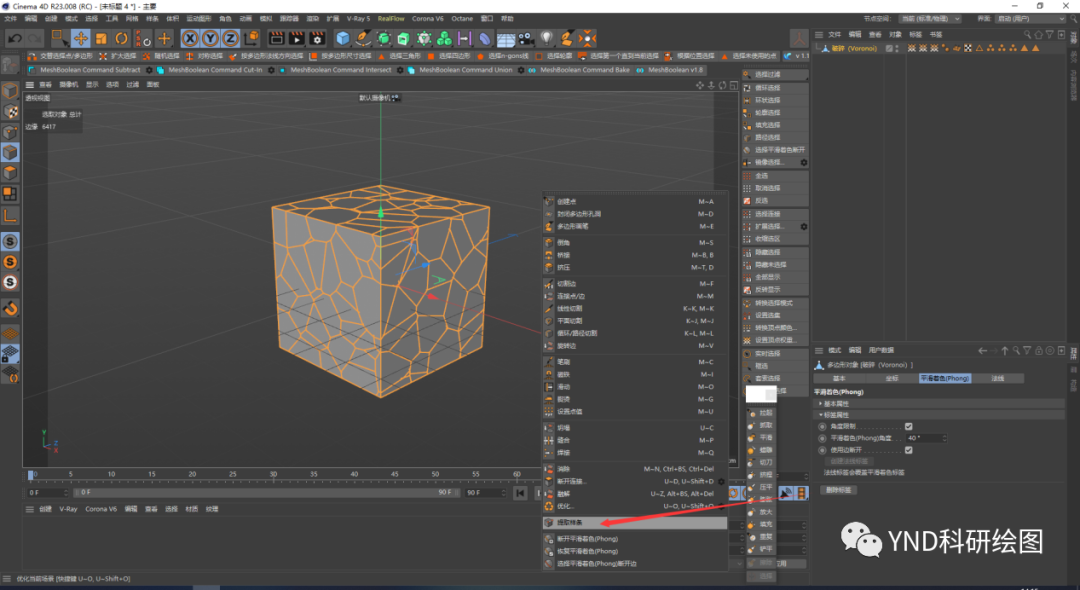Click the deformer bend capsule icon
This screenshot has width=1080, height=590.
point(486,39)
